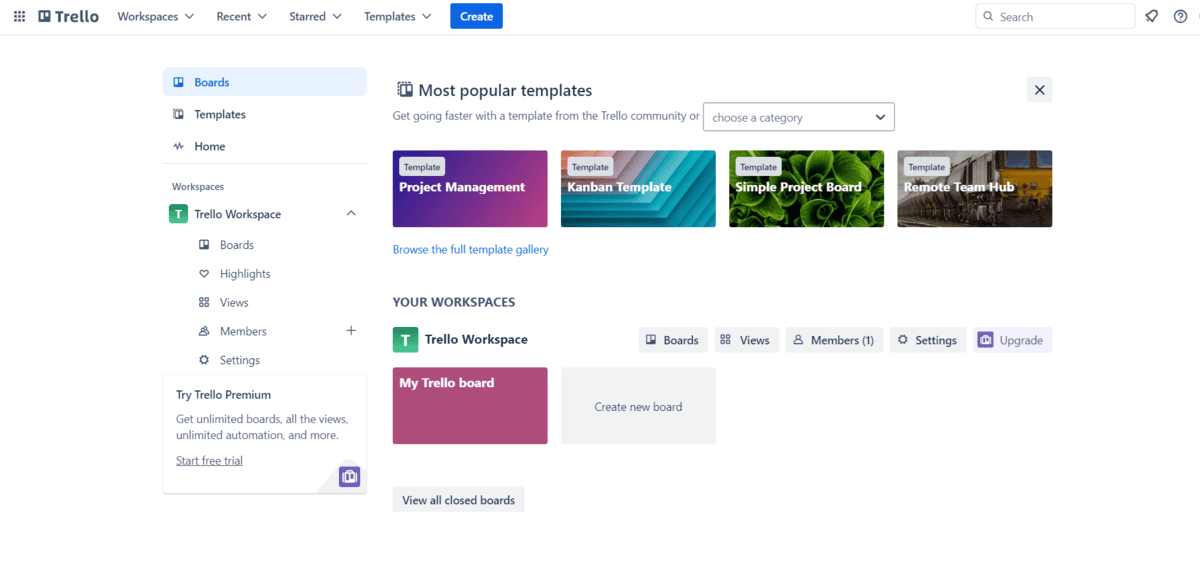Open the Templates menu in the navbar
The image size is (1200, 576).
(x=397, y=16)
